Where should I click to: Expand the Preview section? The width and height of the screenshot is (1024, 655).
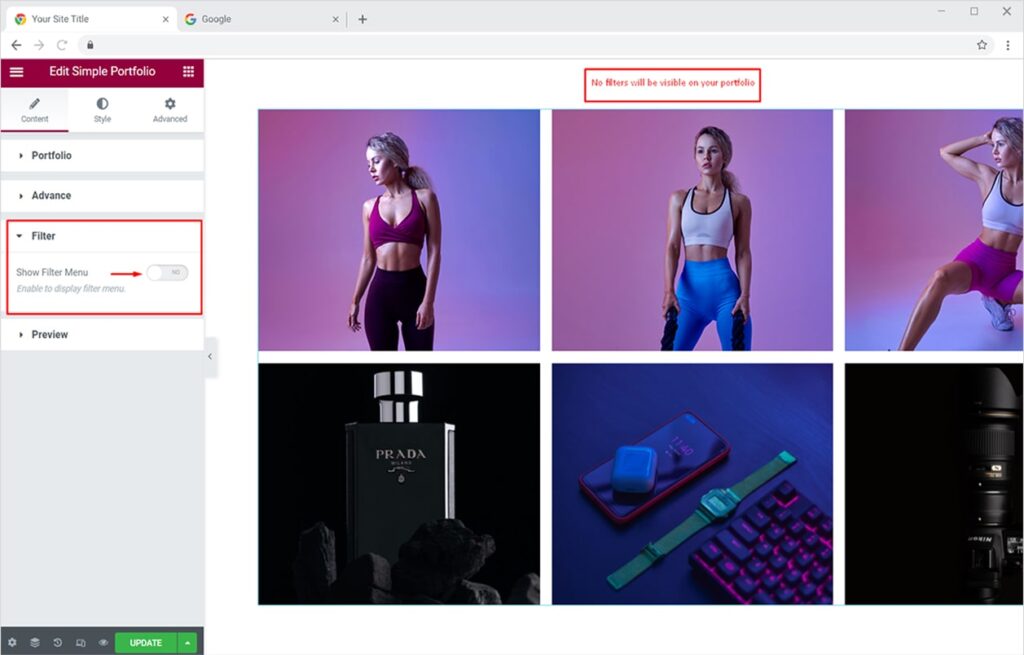click(x=49, y=335)
